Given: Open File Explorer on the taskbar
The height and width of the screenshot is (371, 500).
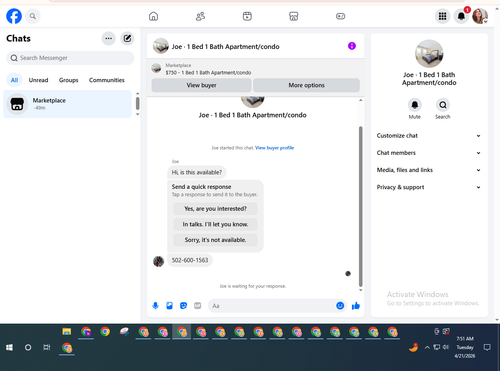Looking at the screenshot, I should pos(67,332).
